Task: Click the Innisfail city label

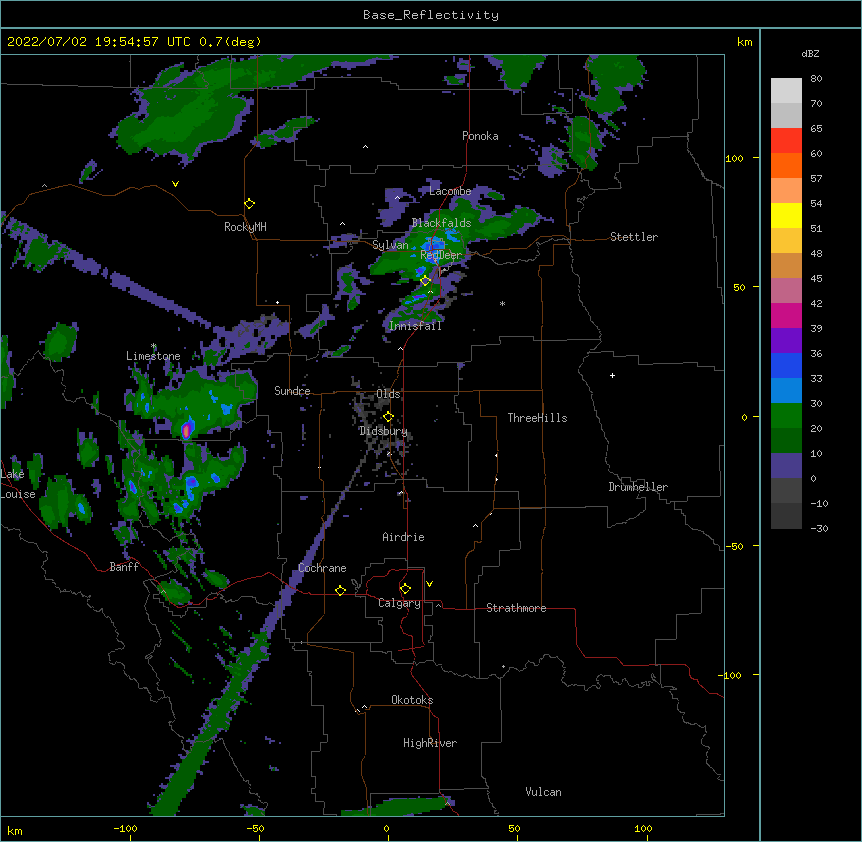Action: (415, 326)
